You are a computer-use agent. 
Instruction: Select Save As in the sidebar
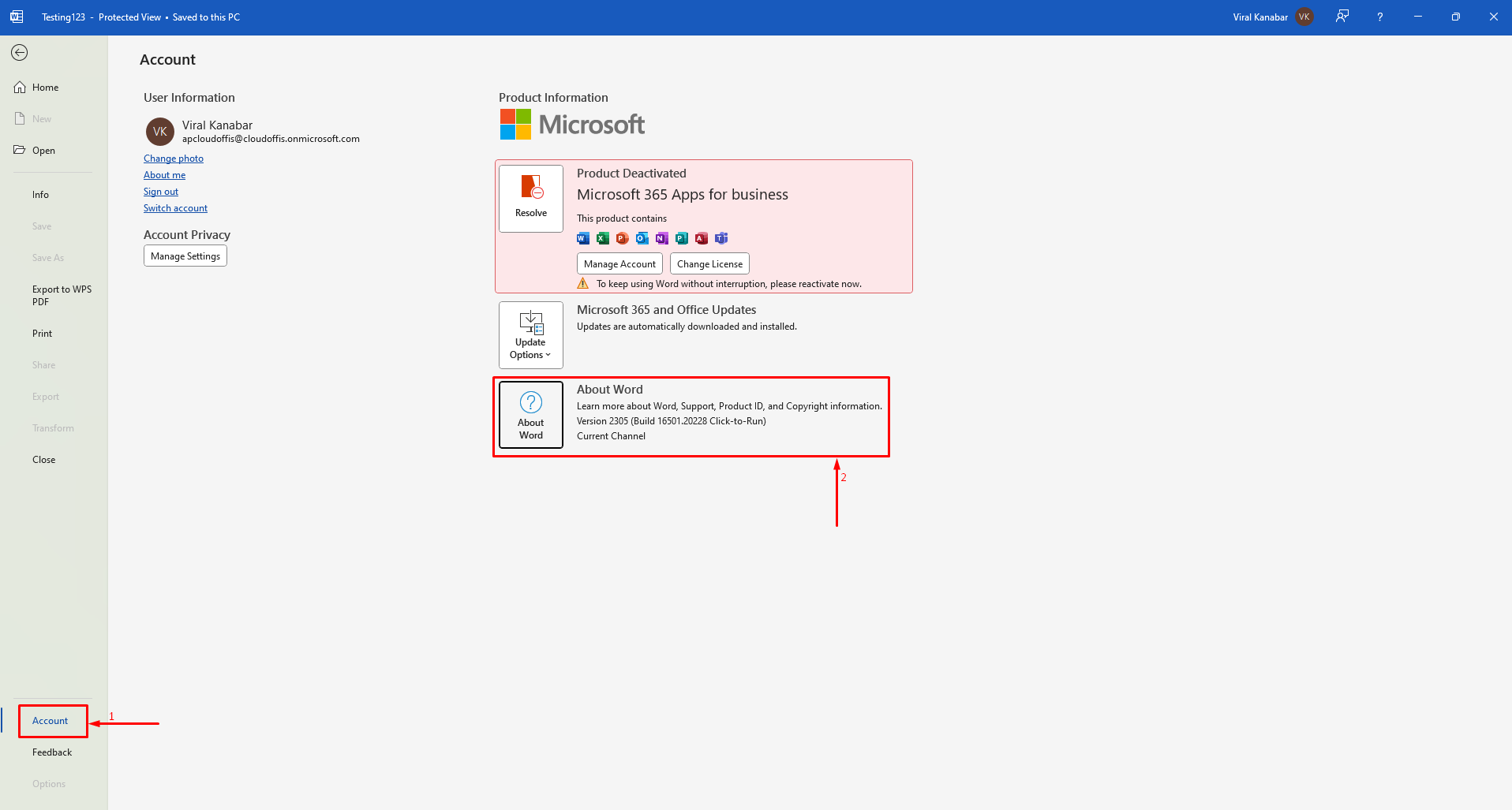tap(48, 258)
